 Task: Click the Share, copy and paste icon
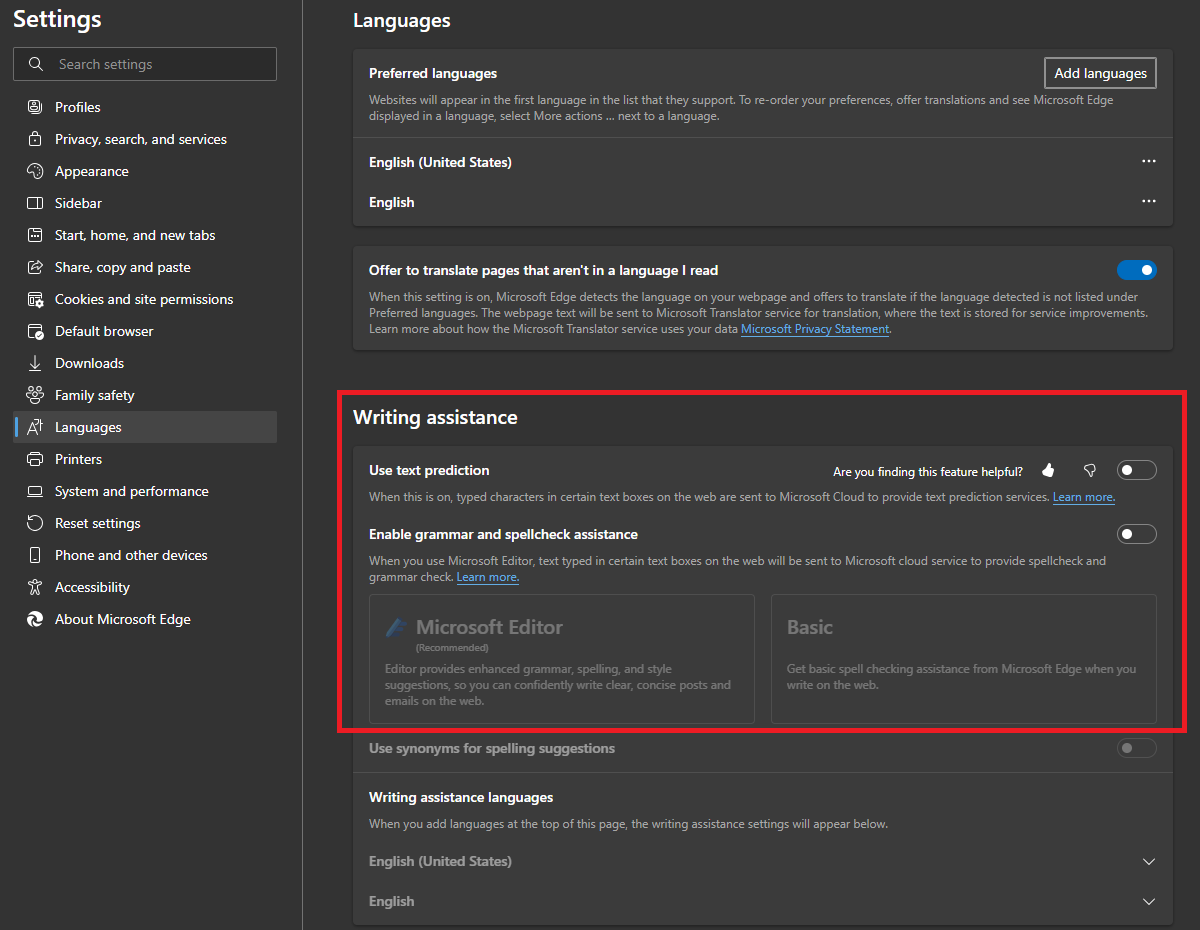click(x=35, y=267)
